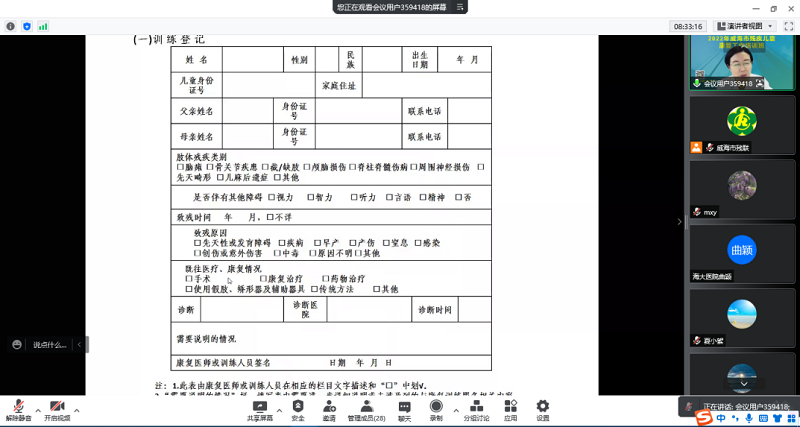
Task: Open breakout rooms (分组讨论) icon
Action: tap(476, 406)
